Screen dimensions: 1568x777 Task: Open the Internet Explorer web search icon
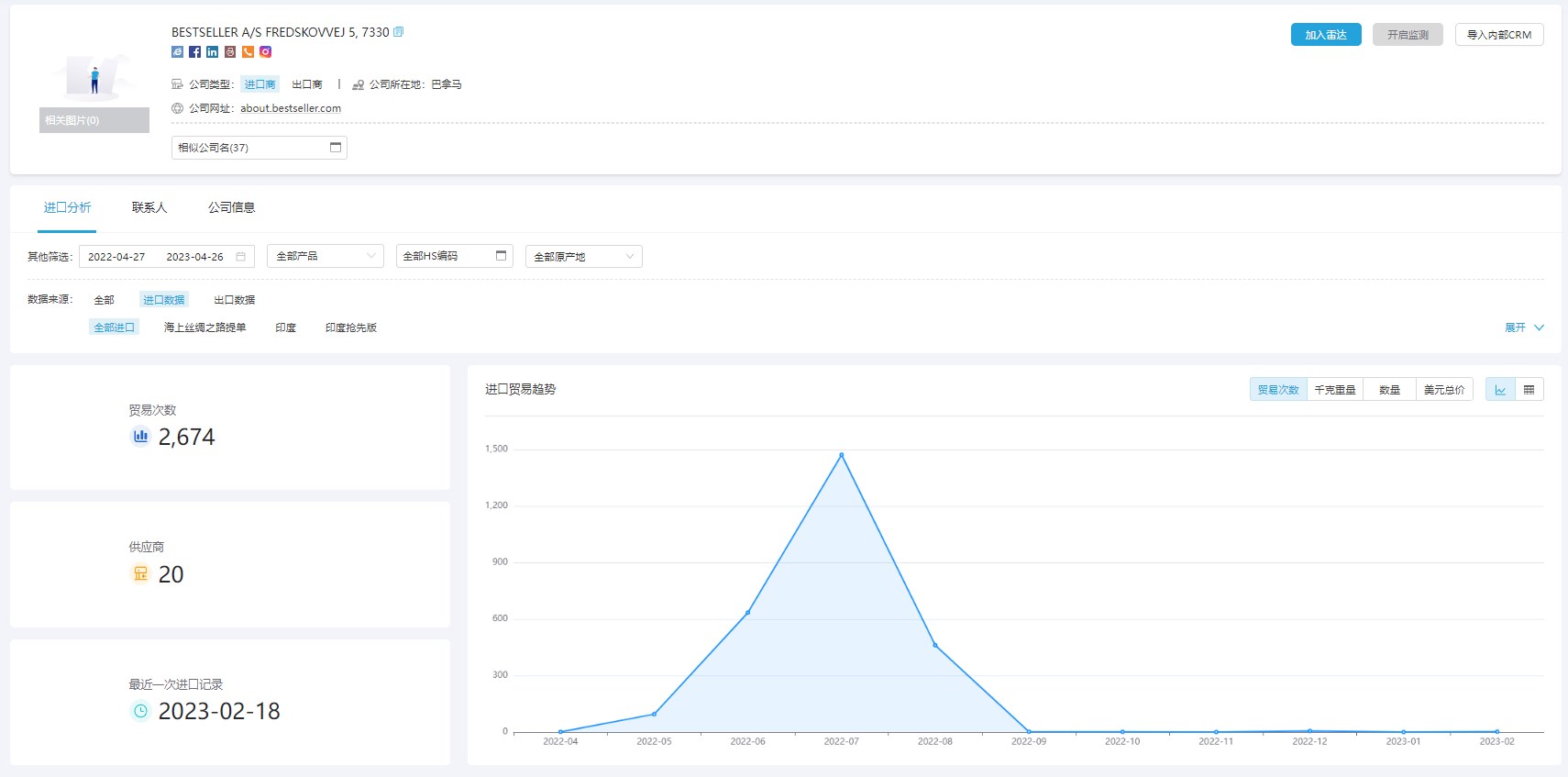177,52
